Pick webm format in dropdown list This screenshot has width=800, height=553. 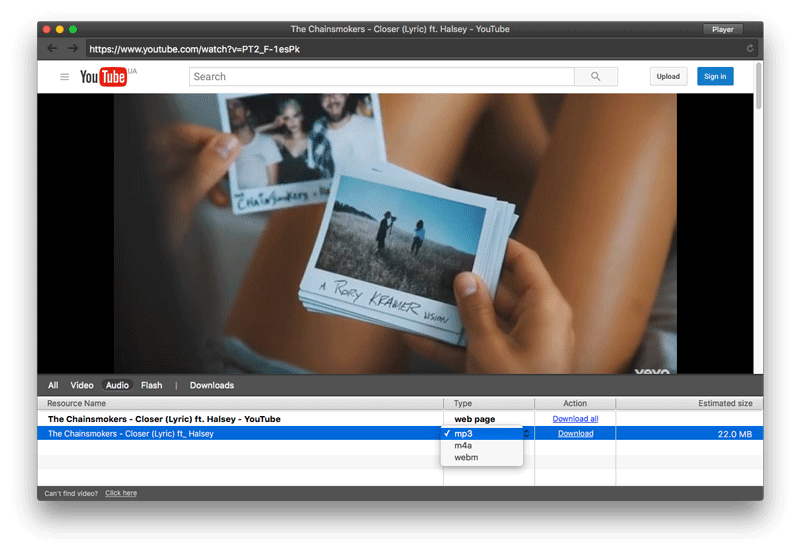tap(466, 457)
